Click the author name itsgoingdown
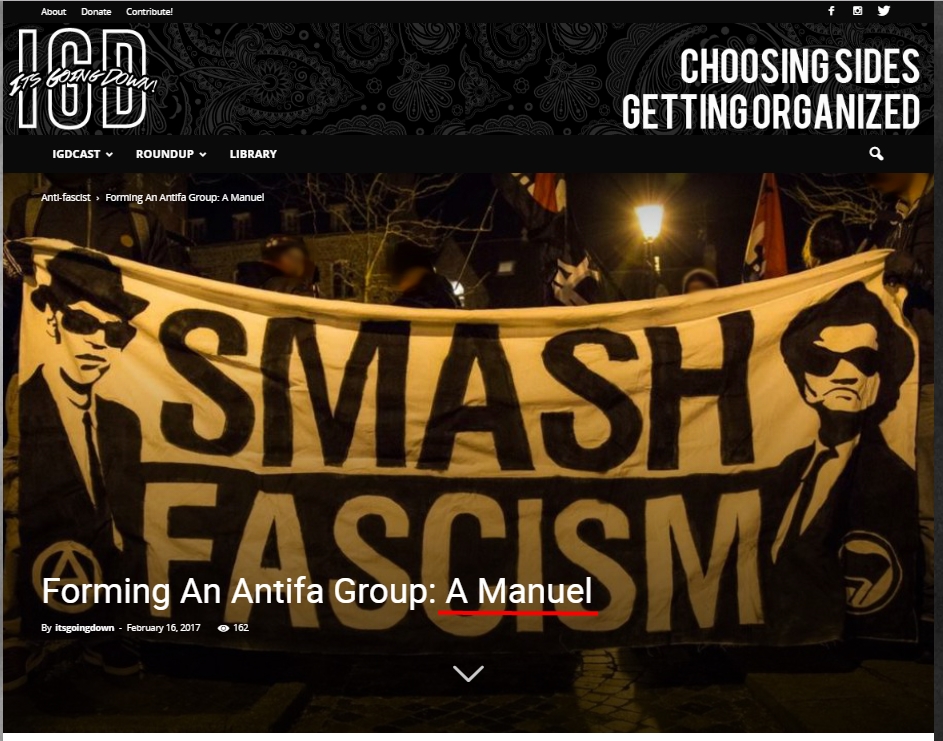The height and width of the screenshot is (741, 943). pyautogui.click(x=84, y=627)
